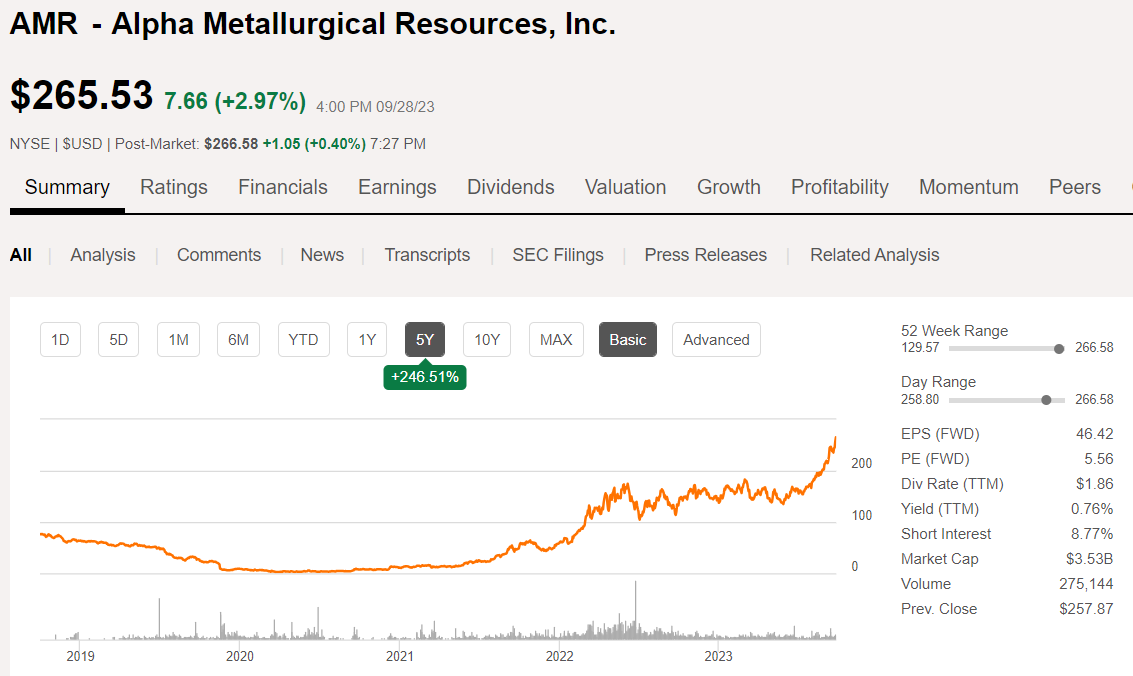Choose the 6M chart range

coord(238,339)
